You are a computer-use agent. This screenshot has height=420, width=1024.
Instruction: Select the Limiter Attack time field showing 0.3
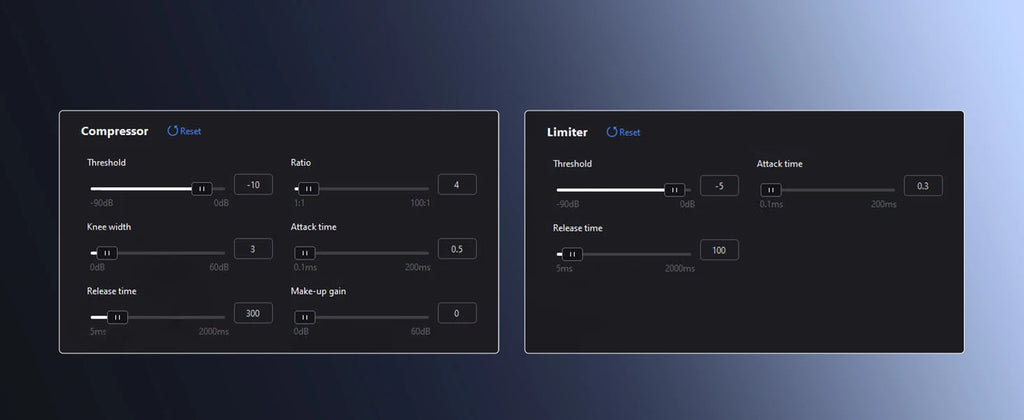[923, 186]
